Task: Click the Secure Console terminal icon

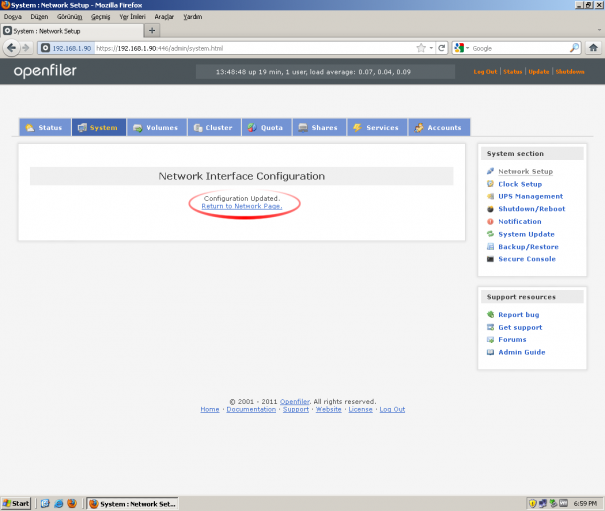Action: click(x=490, y=259)
